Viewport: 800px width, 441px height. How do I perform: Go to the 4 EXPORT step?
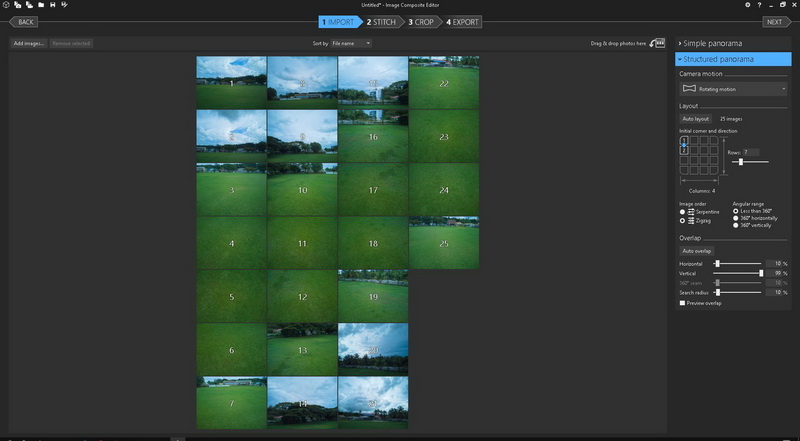462,22
